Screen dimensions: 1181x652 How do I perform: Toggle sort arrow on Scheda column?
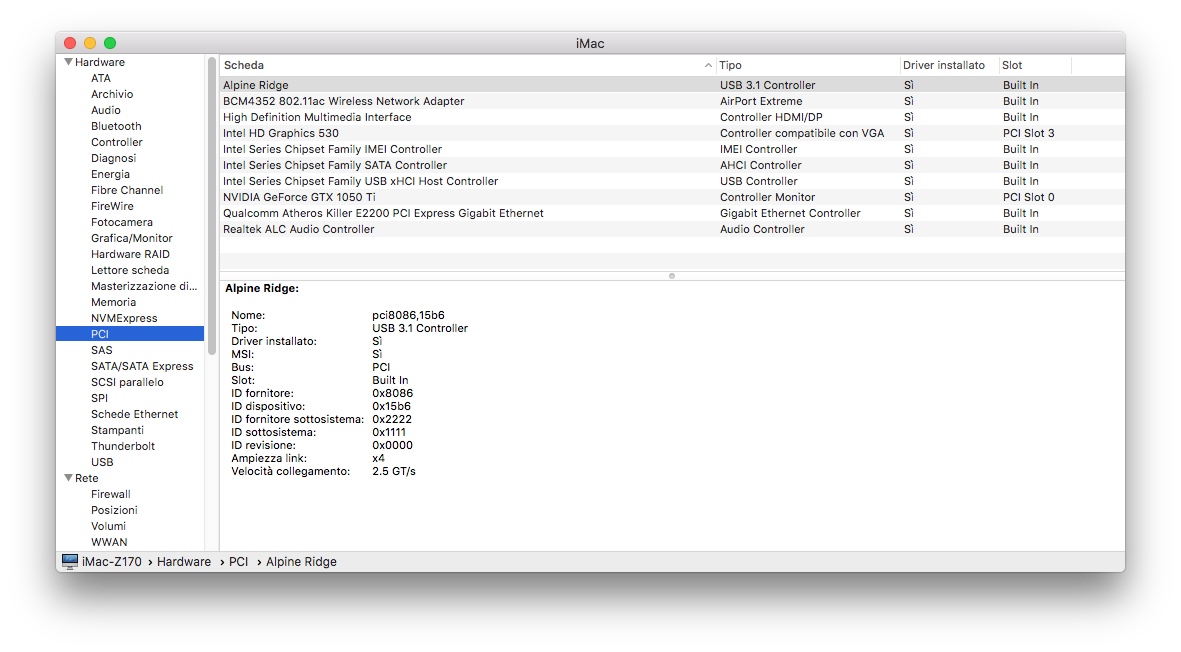[708, 66]
